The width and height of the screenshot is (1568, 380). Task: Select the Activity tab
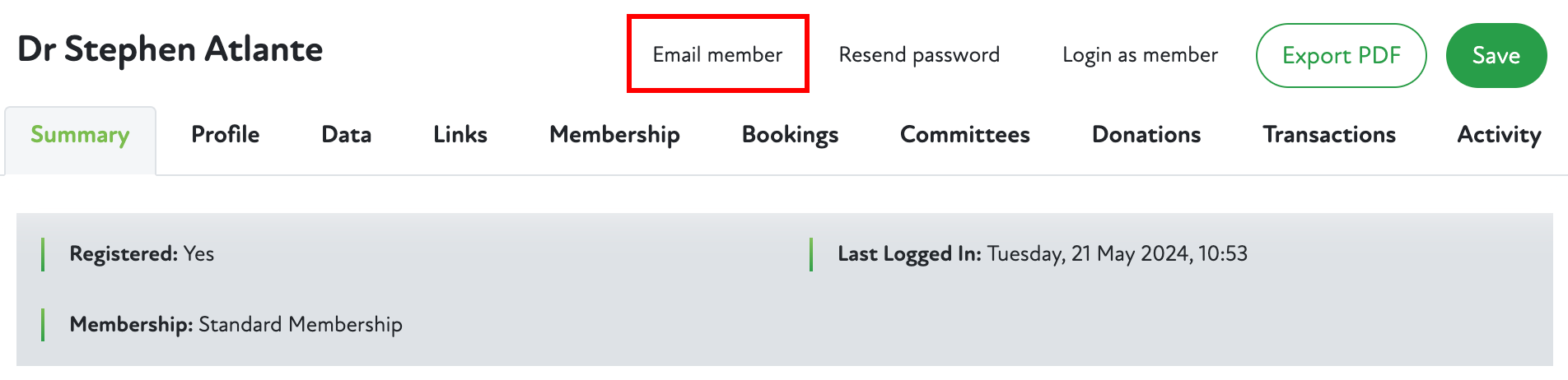pos(1499,135)
